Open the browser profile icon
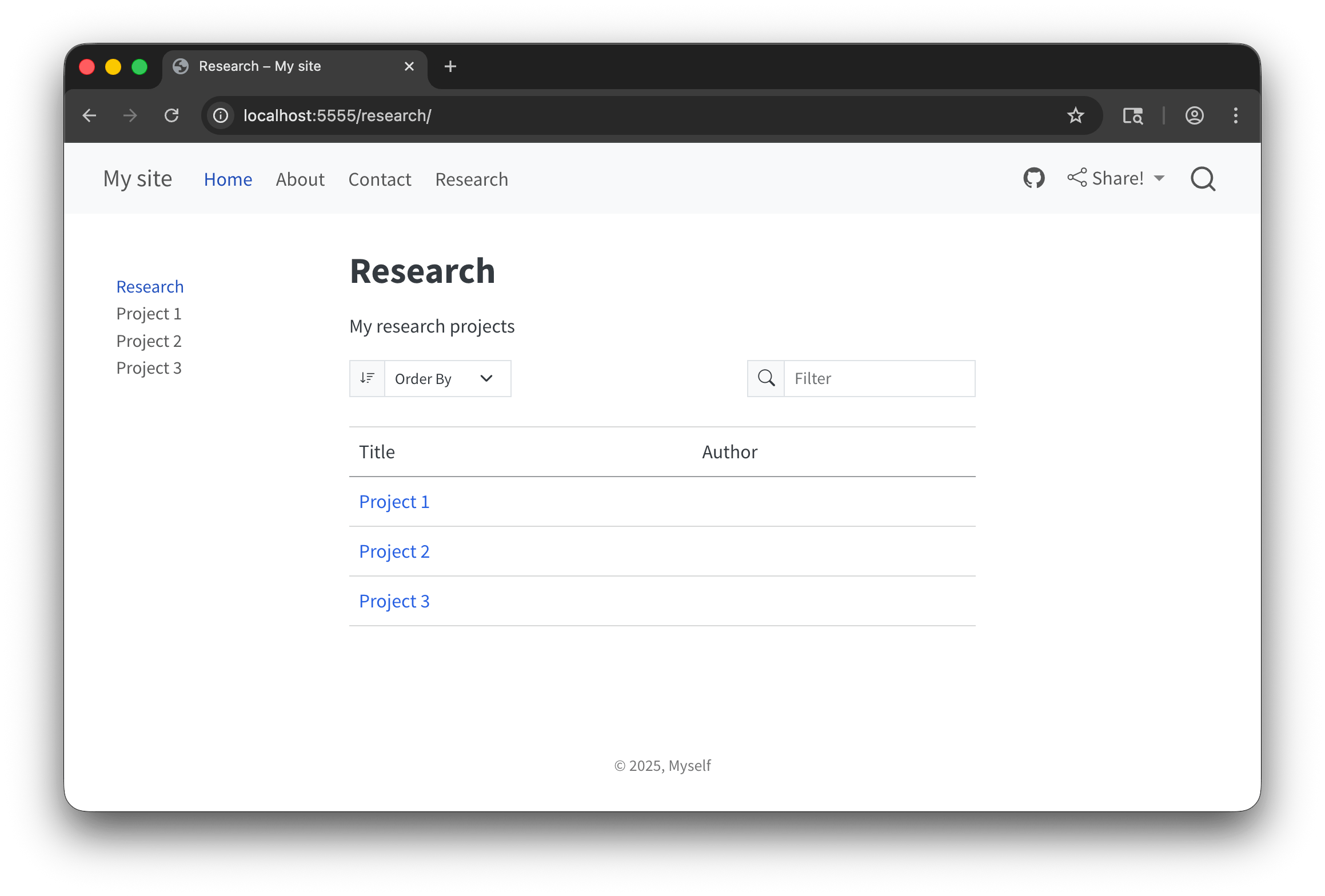Screen dimensions: 1325x896 1194,115
